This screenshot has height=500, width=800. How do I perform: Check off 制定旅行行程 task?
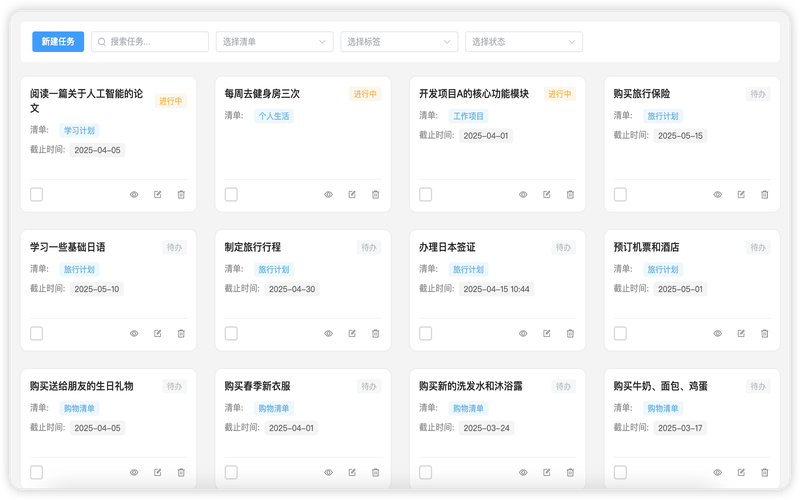(x=231, y=334)
